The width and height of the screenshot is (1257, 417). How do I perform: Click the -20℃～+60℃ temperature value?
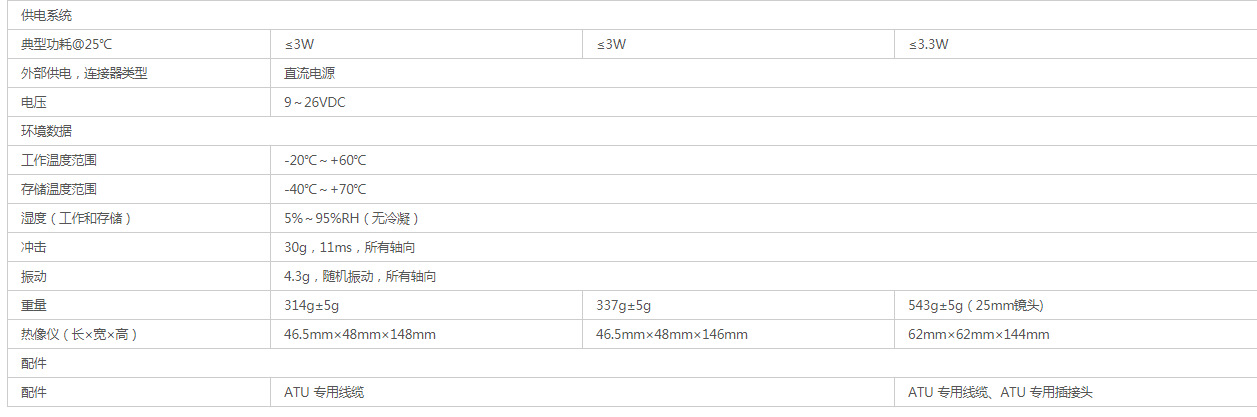[x=325, y=160]
